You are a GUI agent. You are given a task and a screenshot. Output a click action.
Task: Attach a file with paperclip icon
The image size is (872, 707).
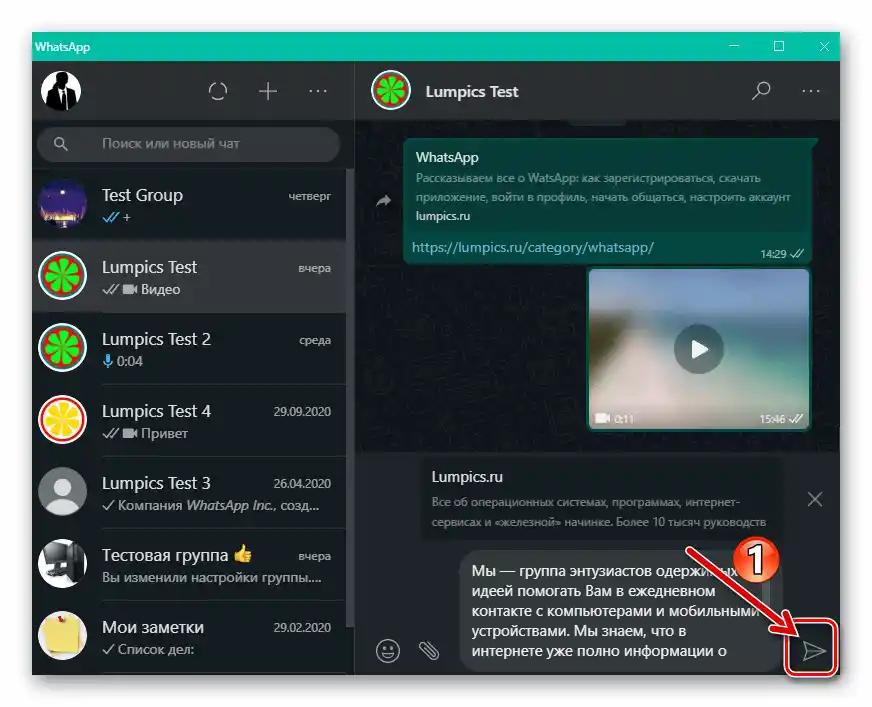[429, 650]
